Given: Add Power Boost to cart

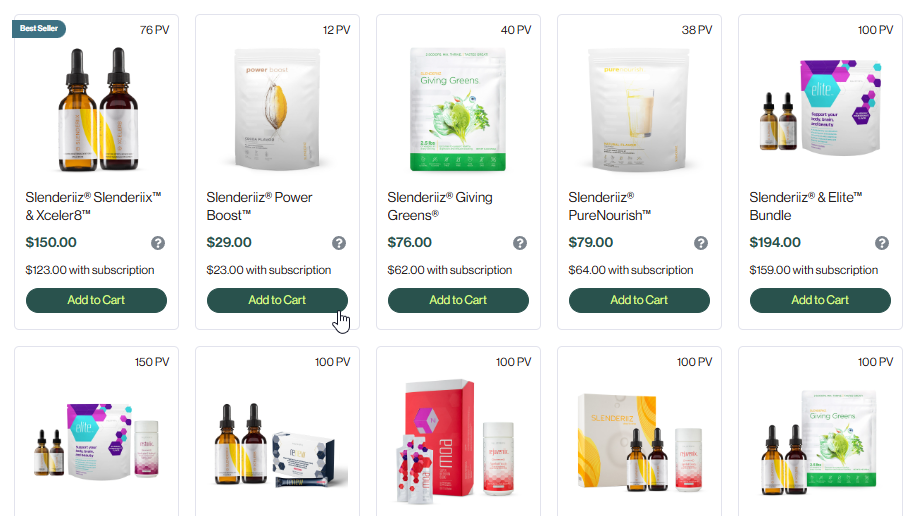Looking at the screenshot, I should [277, 300].
